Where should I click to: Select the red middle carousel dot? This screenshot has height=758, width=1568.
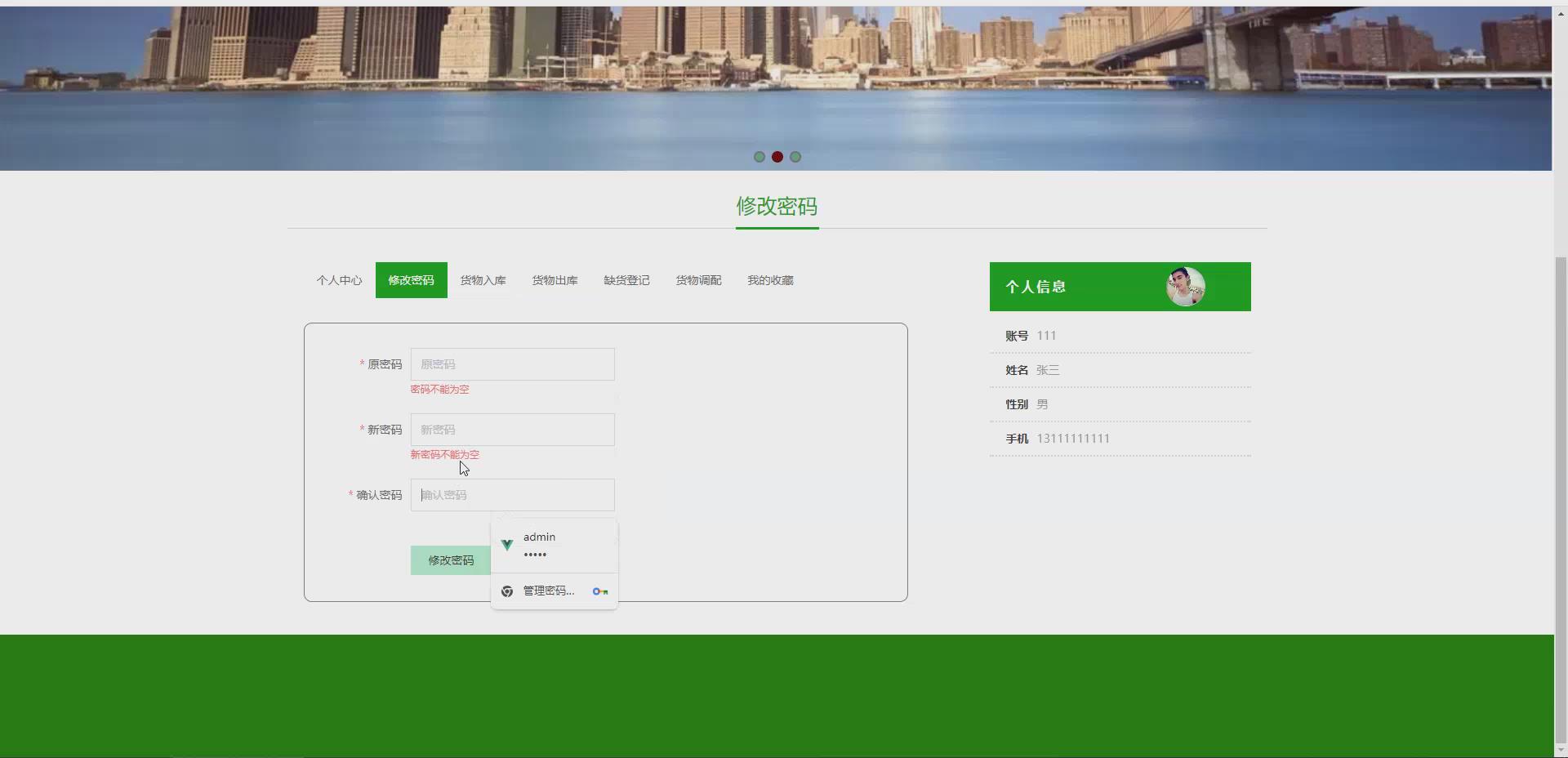(777, 156)
